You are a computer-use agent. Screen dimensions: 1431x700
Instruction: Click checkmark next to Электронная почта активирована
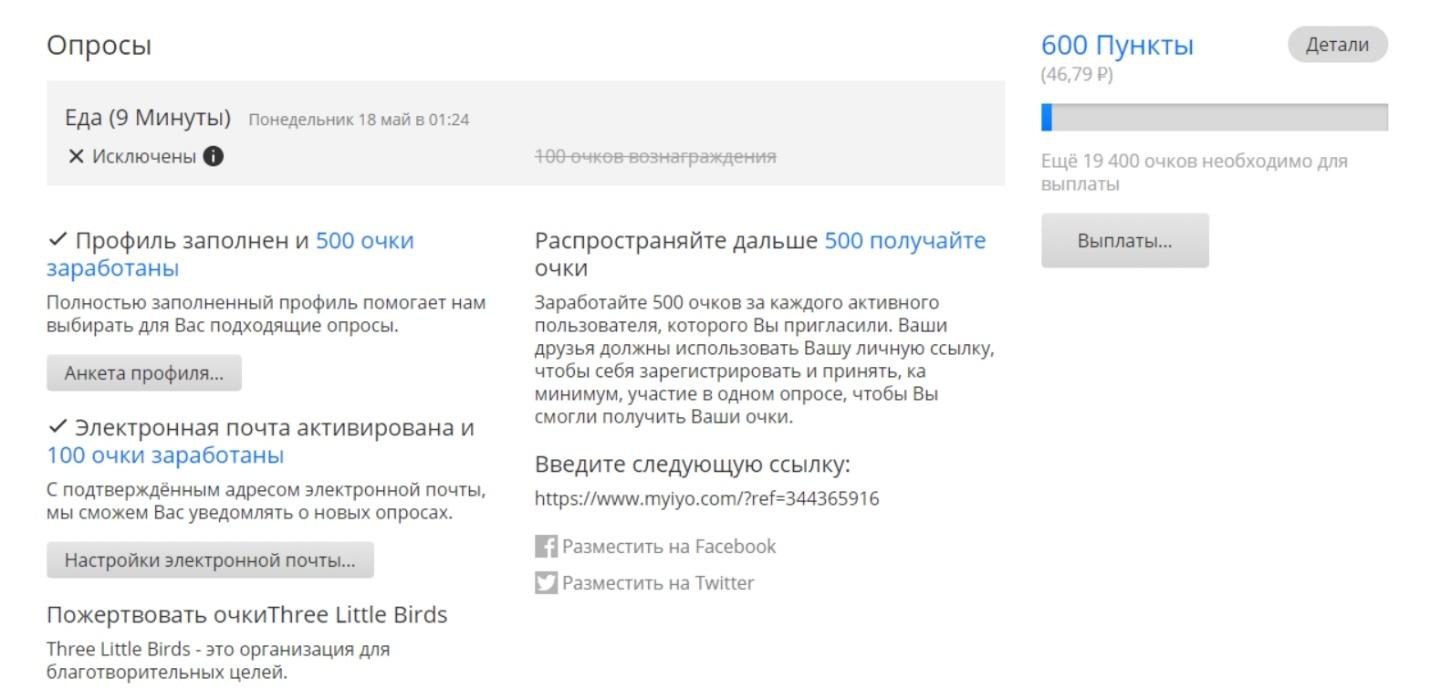pos(57,428)
